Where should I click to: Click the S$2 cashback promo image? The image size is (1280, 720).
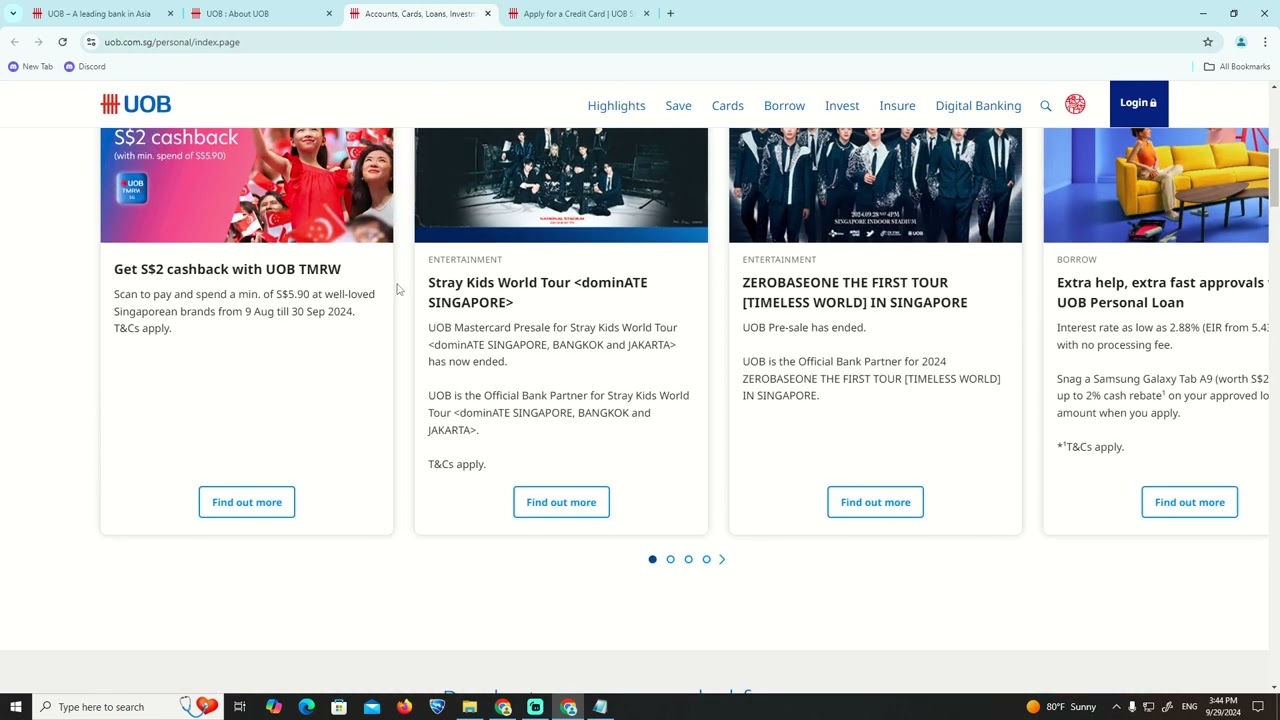click(247, 185)
